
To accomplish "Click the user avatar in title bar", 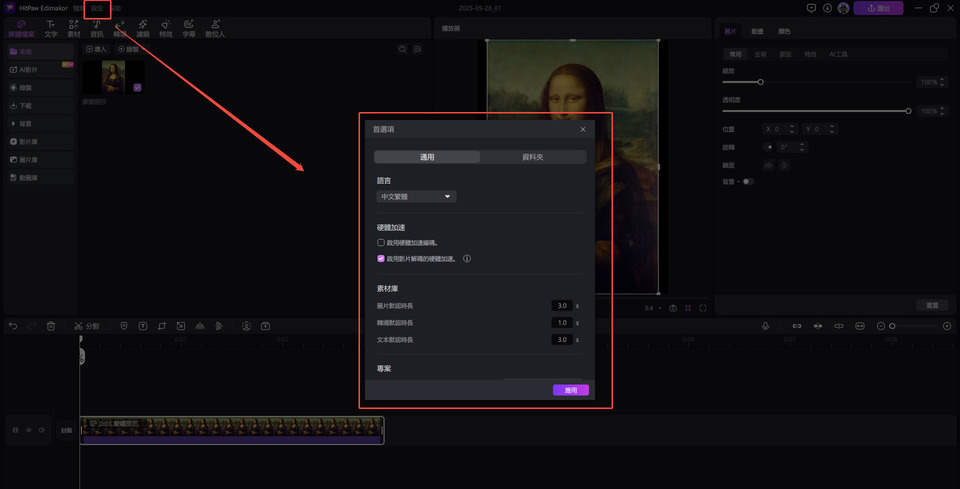I will [x=844, y=8].
